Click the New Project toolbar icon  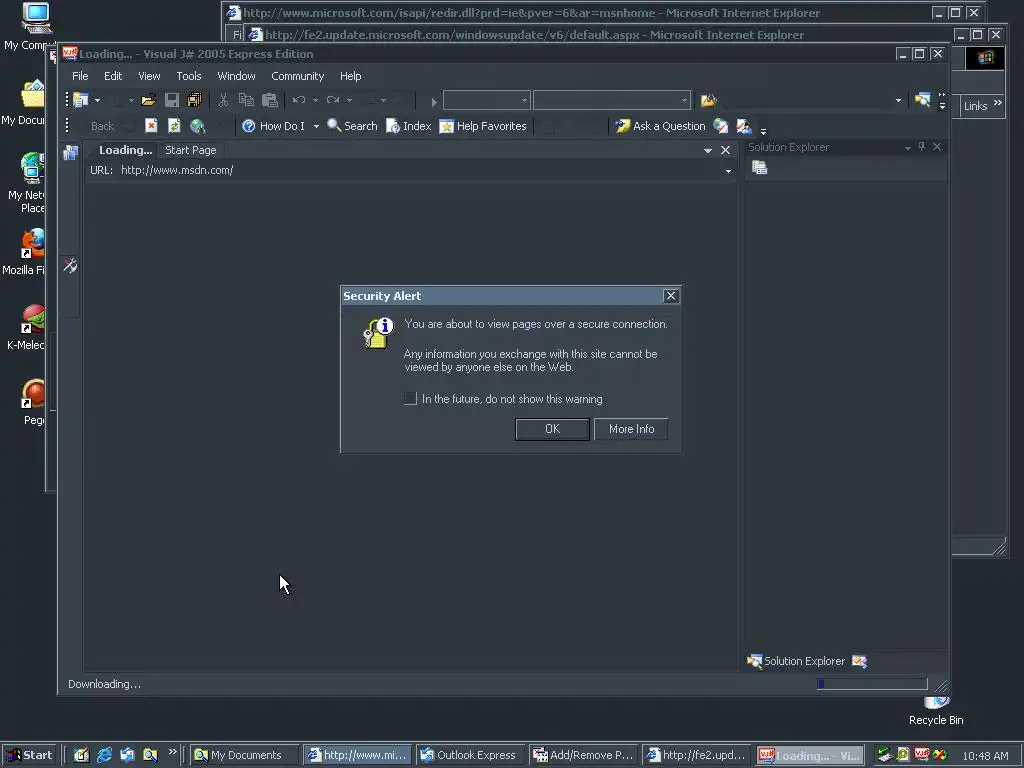tap(81, 100)
